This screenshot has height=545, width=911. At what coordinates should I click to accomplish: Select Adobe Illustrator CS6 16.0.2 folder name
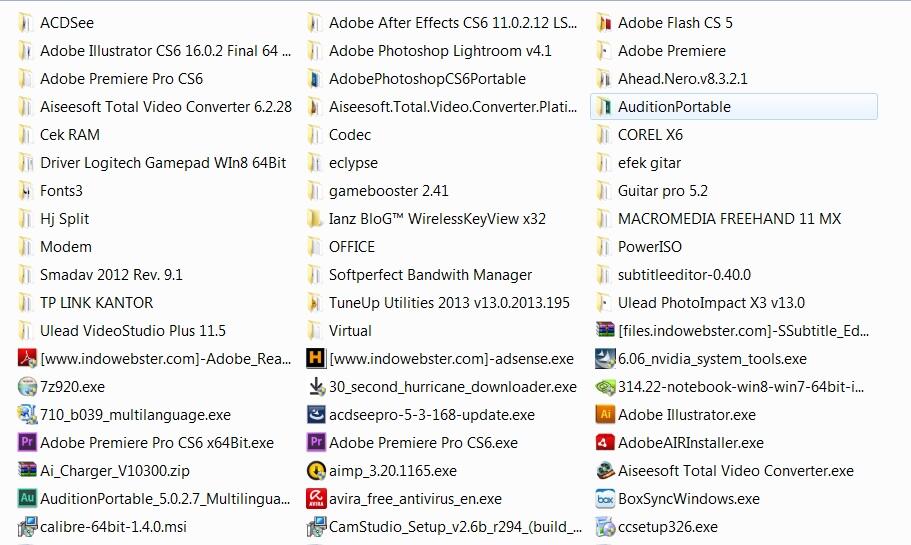tap(166, 51)
